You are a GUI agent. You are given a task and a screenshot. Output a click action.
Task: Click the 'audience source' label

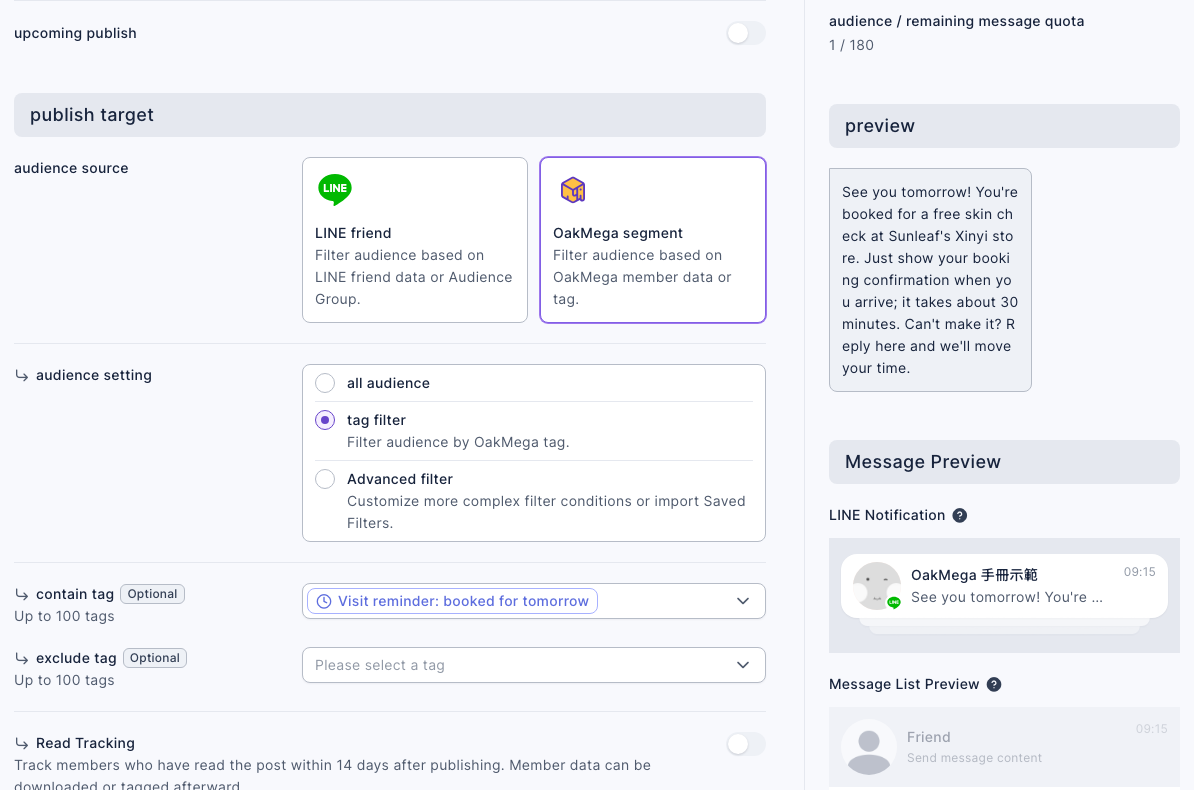(71, 168)
